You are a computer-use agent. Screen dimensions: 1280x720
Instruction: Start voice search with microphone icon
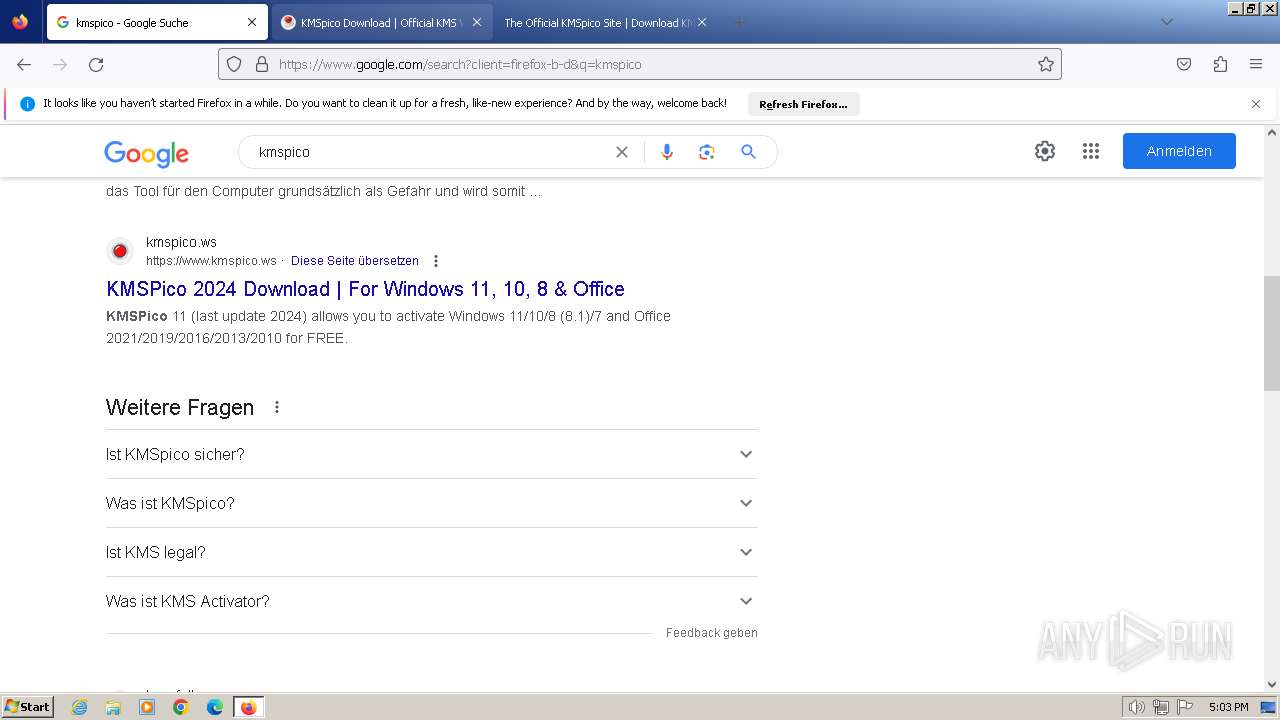(x=667, y=152)
